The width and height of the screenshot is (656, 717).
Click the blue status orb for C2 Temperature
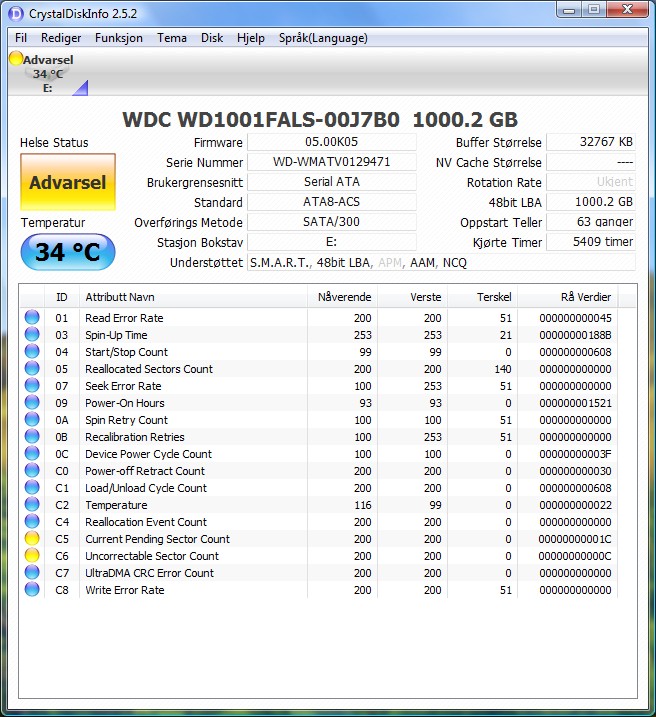(32, 504)
